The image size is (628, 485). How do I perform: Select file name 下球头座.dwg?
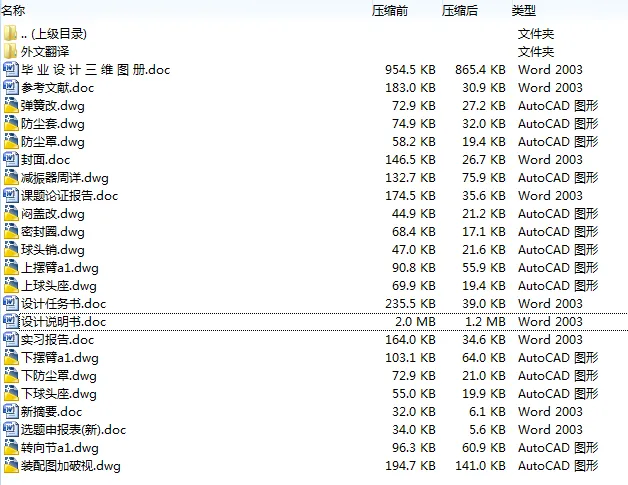[x=59, y=394]
